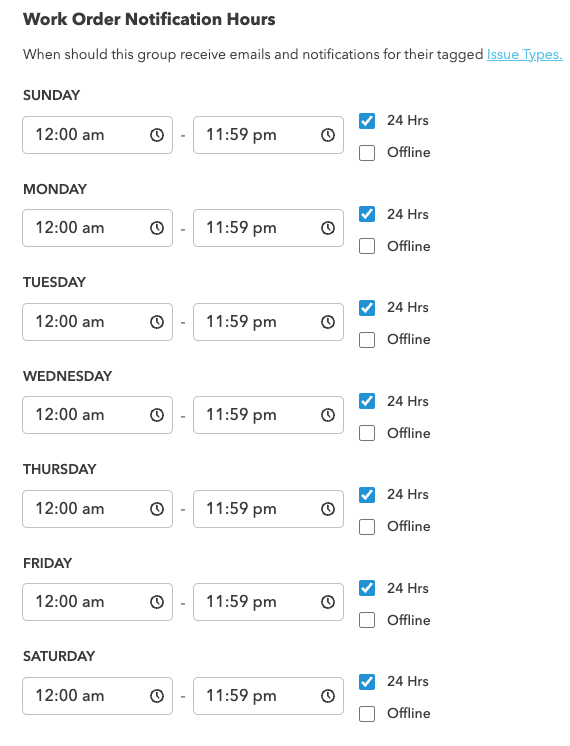Uncheck the 24 Hrs checkbox for Sunday

pos(367,121)
